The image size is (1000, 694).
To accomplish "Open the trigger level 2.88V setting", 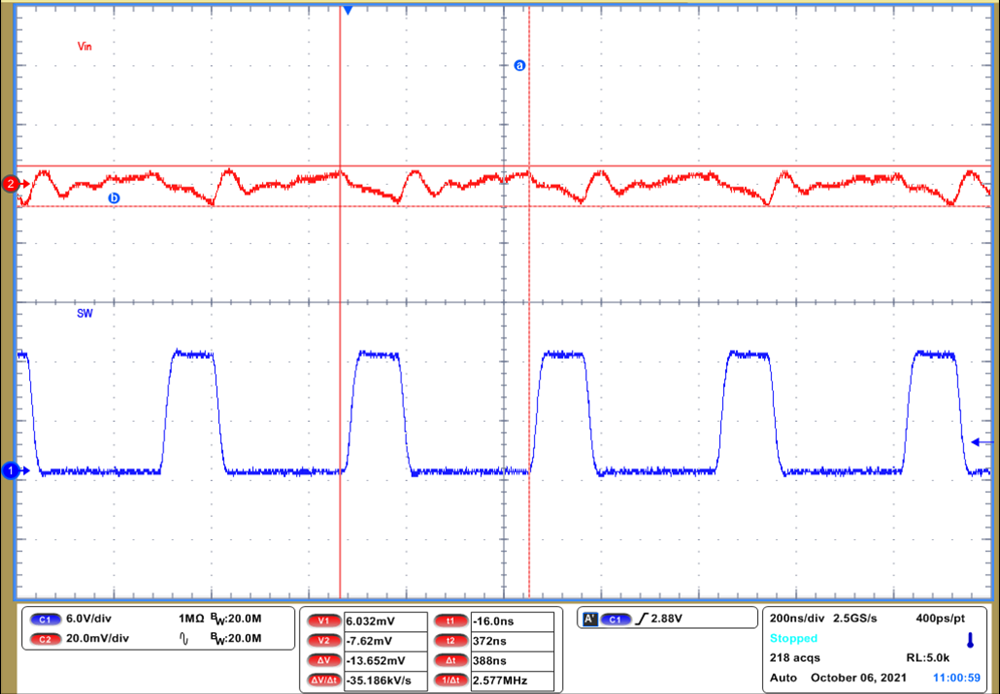I will point(668,617).
